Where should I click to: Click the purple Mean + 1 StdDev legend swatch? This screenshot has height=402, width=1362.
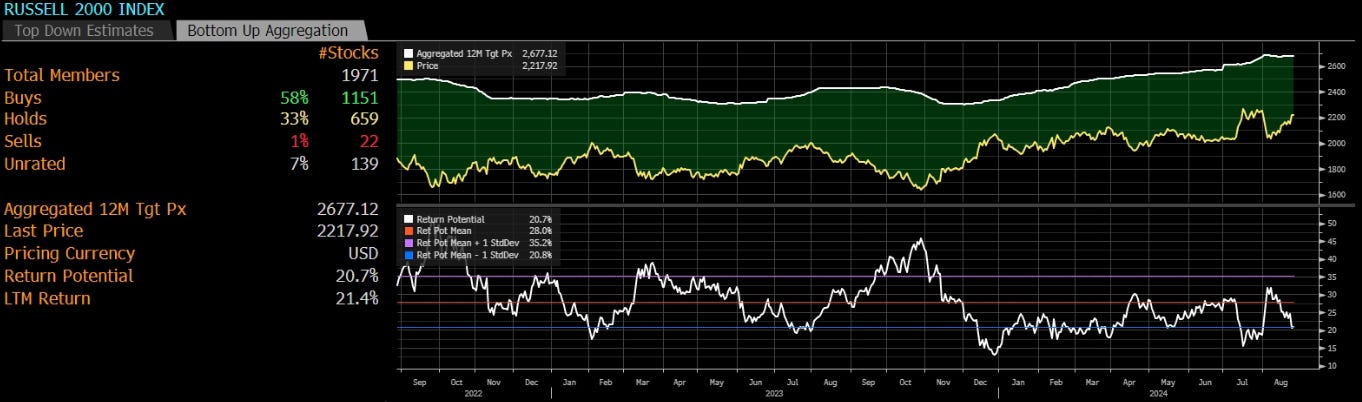point(408,243)
